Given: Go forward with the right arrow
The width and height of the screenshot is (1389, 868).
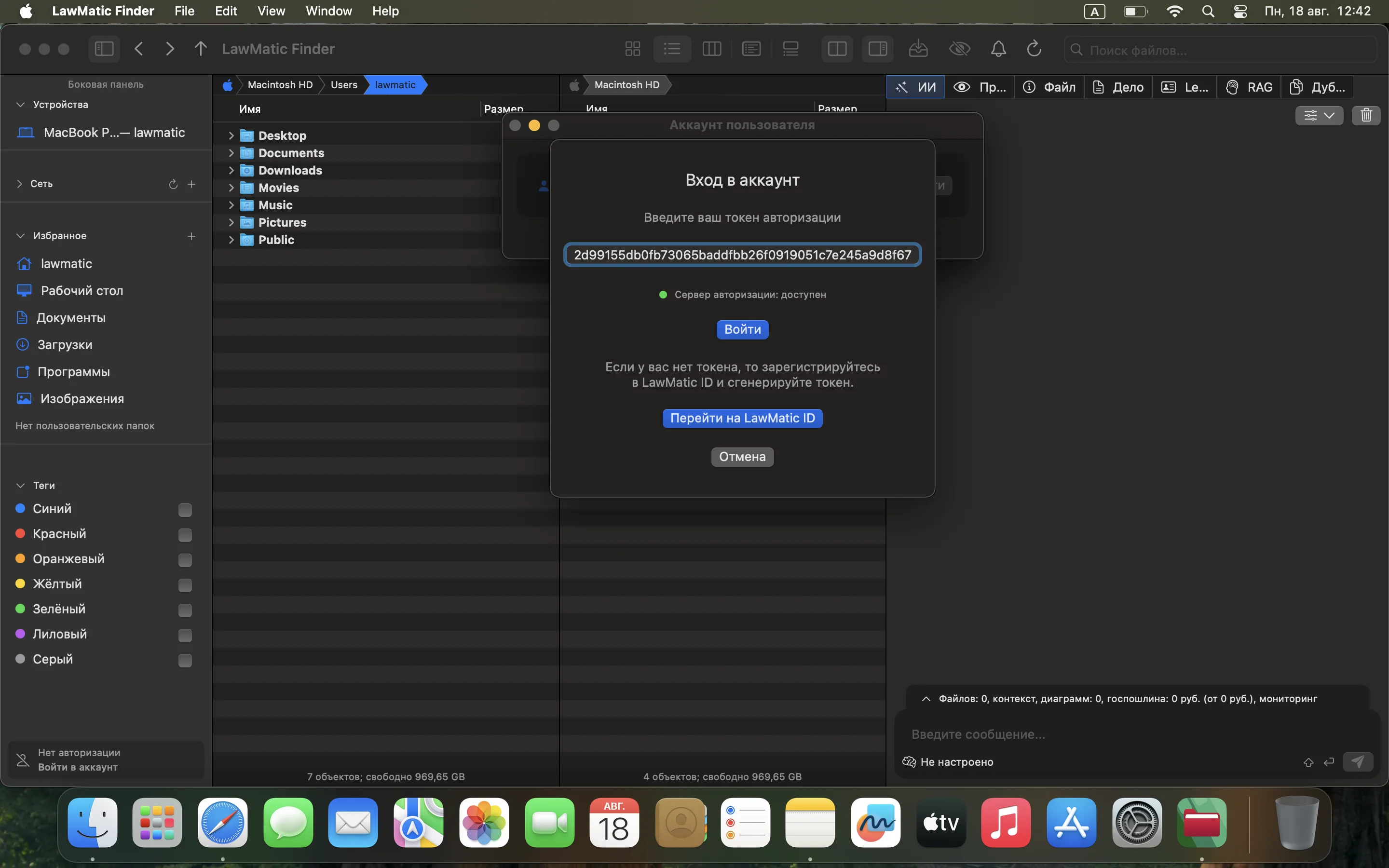Looking at the screenshot, I should (169, 49).
